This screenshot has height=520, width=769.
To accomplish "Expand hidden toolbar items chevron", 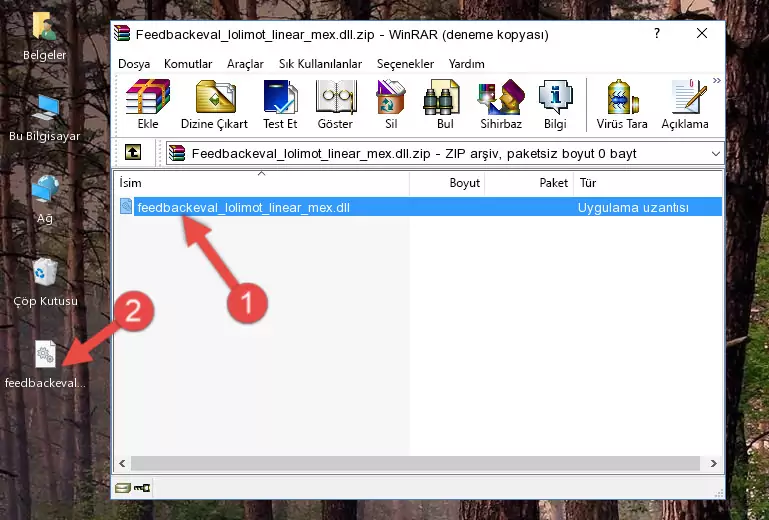I will click(717, 81).
